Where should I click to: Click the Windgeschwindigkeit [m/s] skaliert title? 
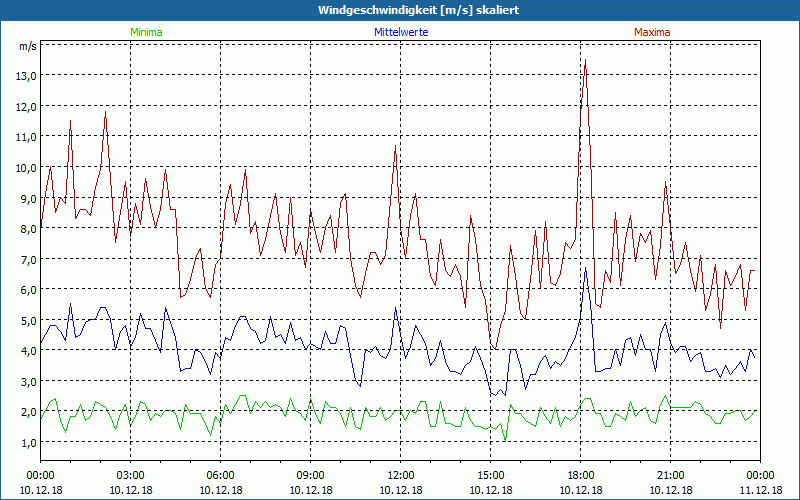pos(418,10)
